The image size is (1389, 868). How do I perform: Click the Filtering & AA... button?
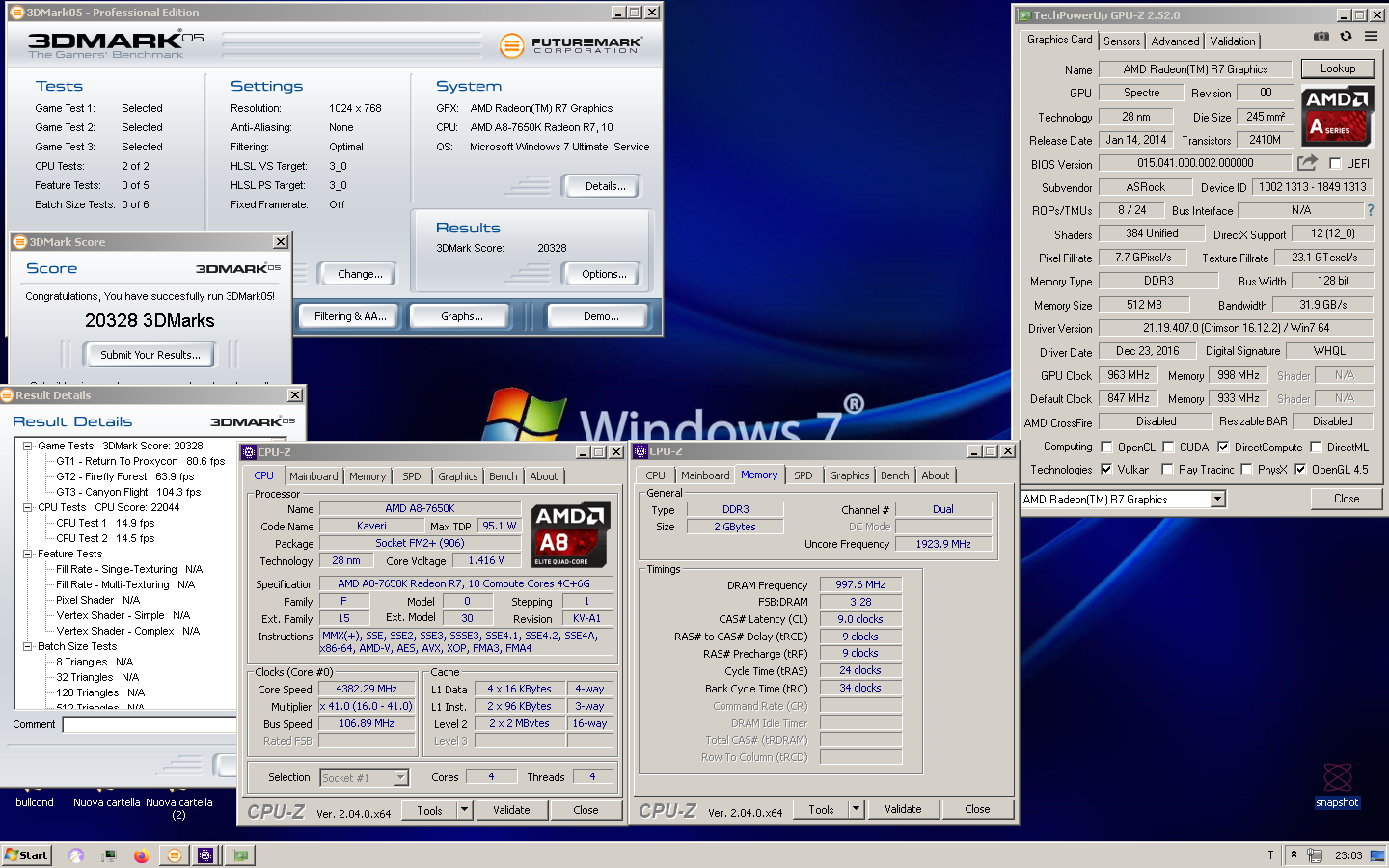tap(350, 316)
